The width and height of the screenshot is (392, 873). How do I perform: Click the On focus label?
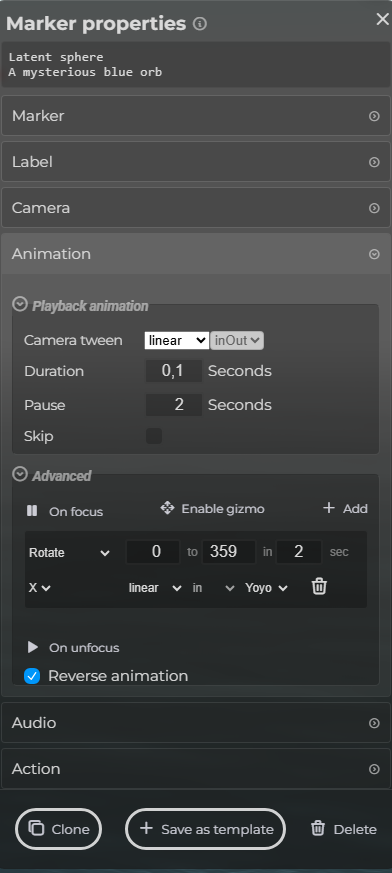(x=76, y=512)
